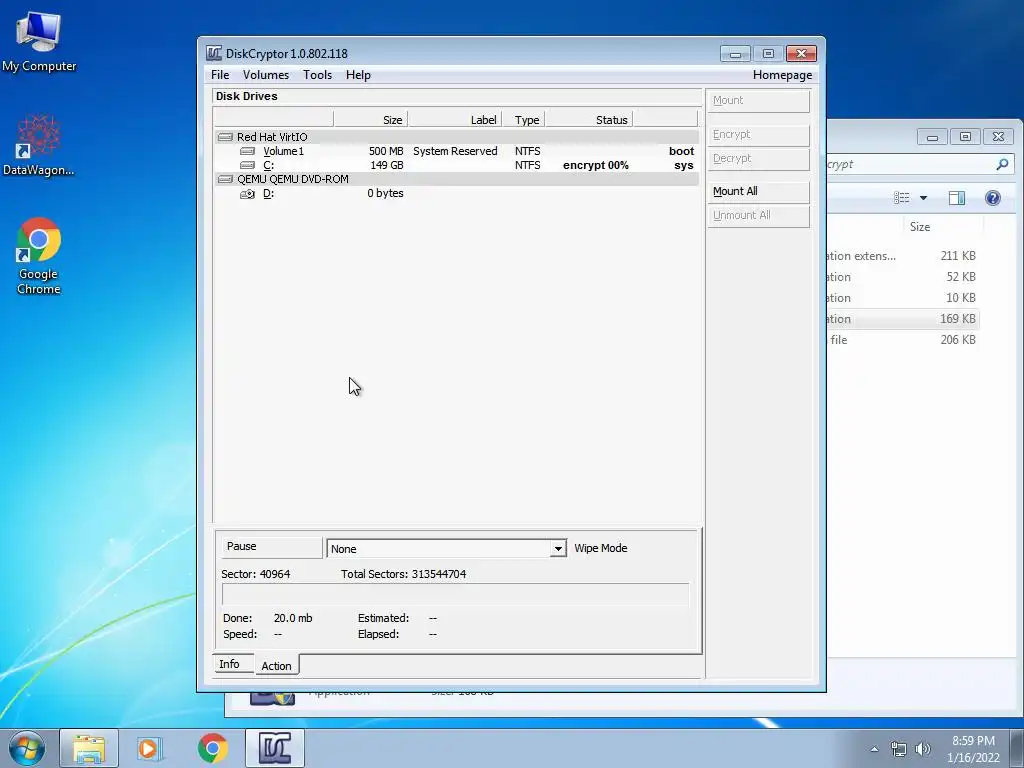Screen dimensions: 1024x768
Task: Open the Help menu
Action: click(358, 75)
